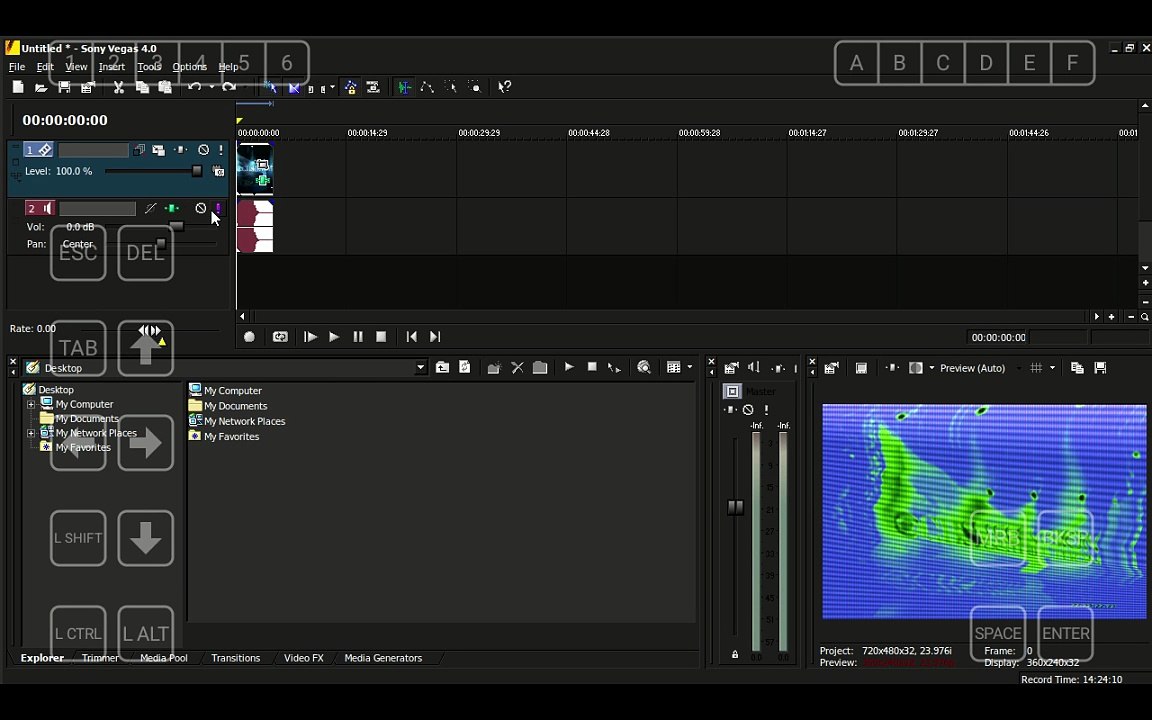Click the video track Level slider handle
The height and width of the screenshot is (720, 1152).
[x=196, y=171]
